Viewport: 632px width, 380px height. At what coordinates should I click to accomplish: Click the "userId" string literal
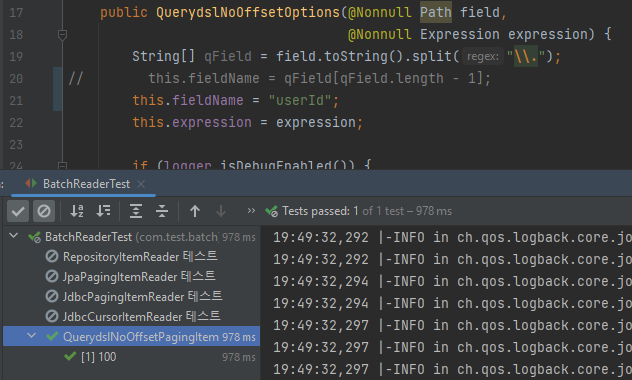click(x=300, y=100)
